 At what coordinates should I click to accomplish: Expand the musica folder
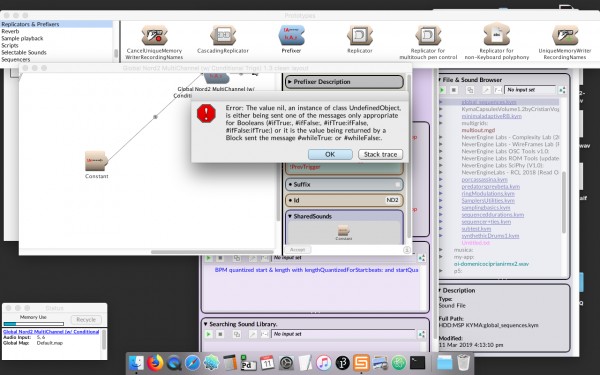[440, 249]
